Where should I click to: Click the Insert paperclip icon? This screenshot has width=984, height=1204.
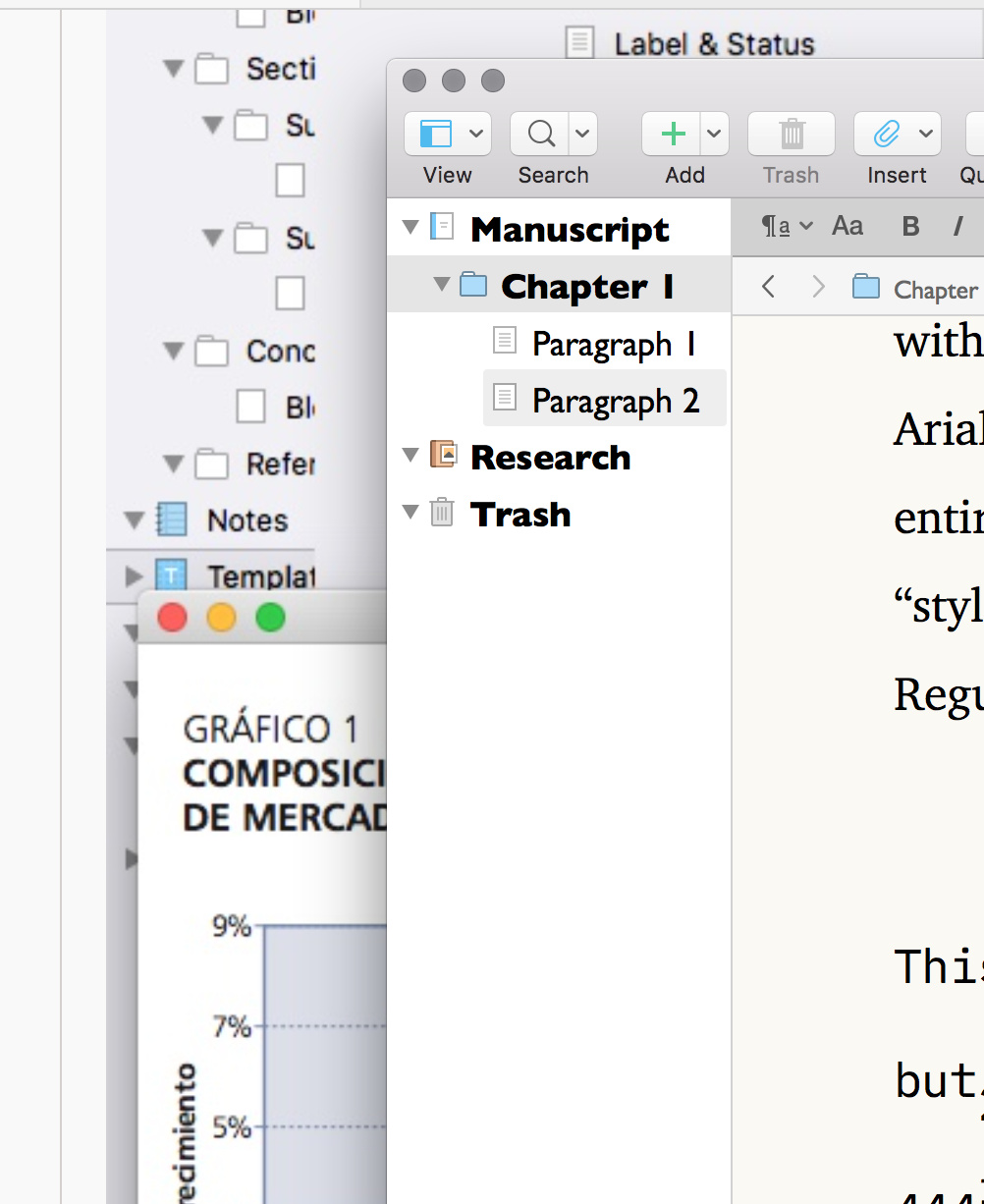coord(887,134)
